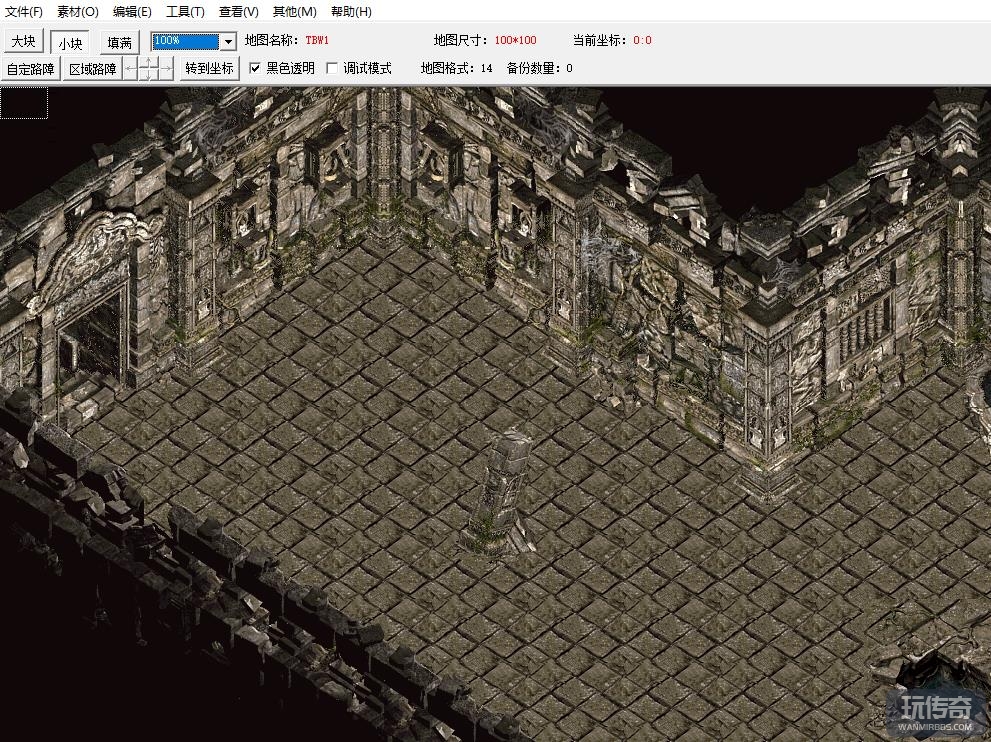This screenshot has height=742, width=991.
Task: Click the down arrow move icon
Action: coord(149,75)
